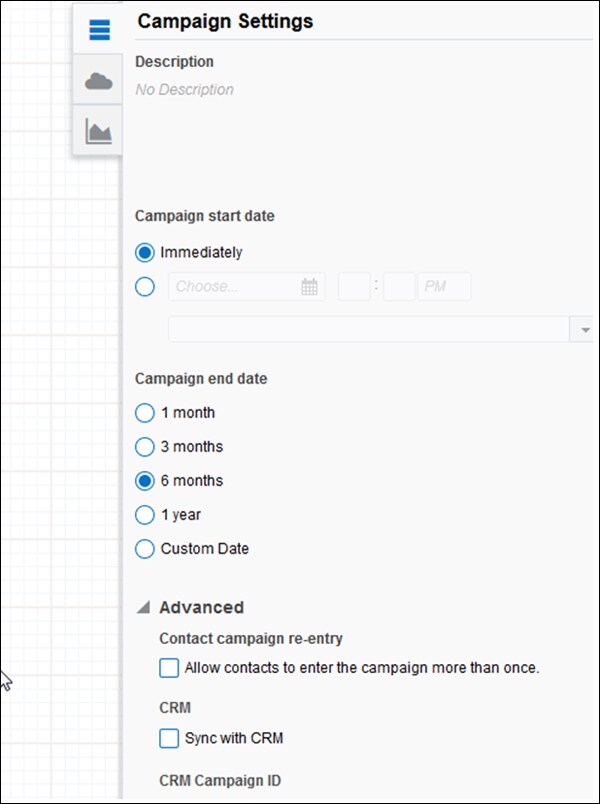Check the Sync with CRM box
The image size is (600, 804).
coord(169,739)
